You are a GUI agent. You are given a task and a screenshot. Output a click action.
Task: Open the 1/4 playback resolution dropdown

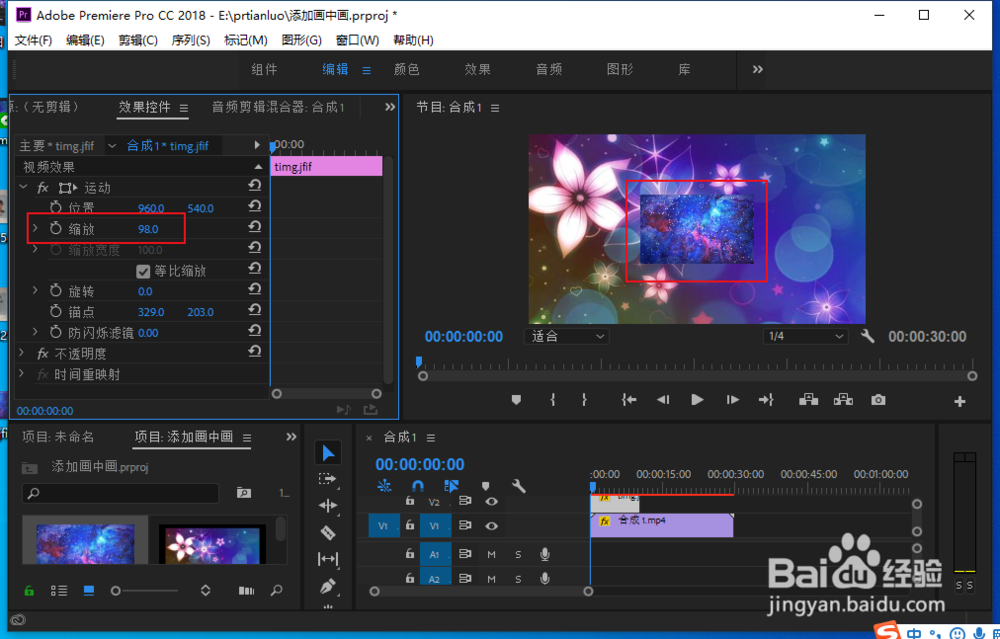pyautogui.click(x=805, y=336)
